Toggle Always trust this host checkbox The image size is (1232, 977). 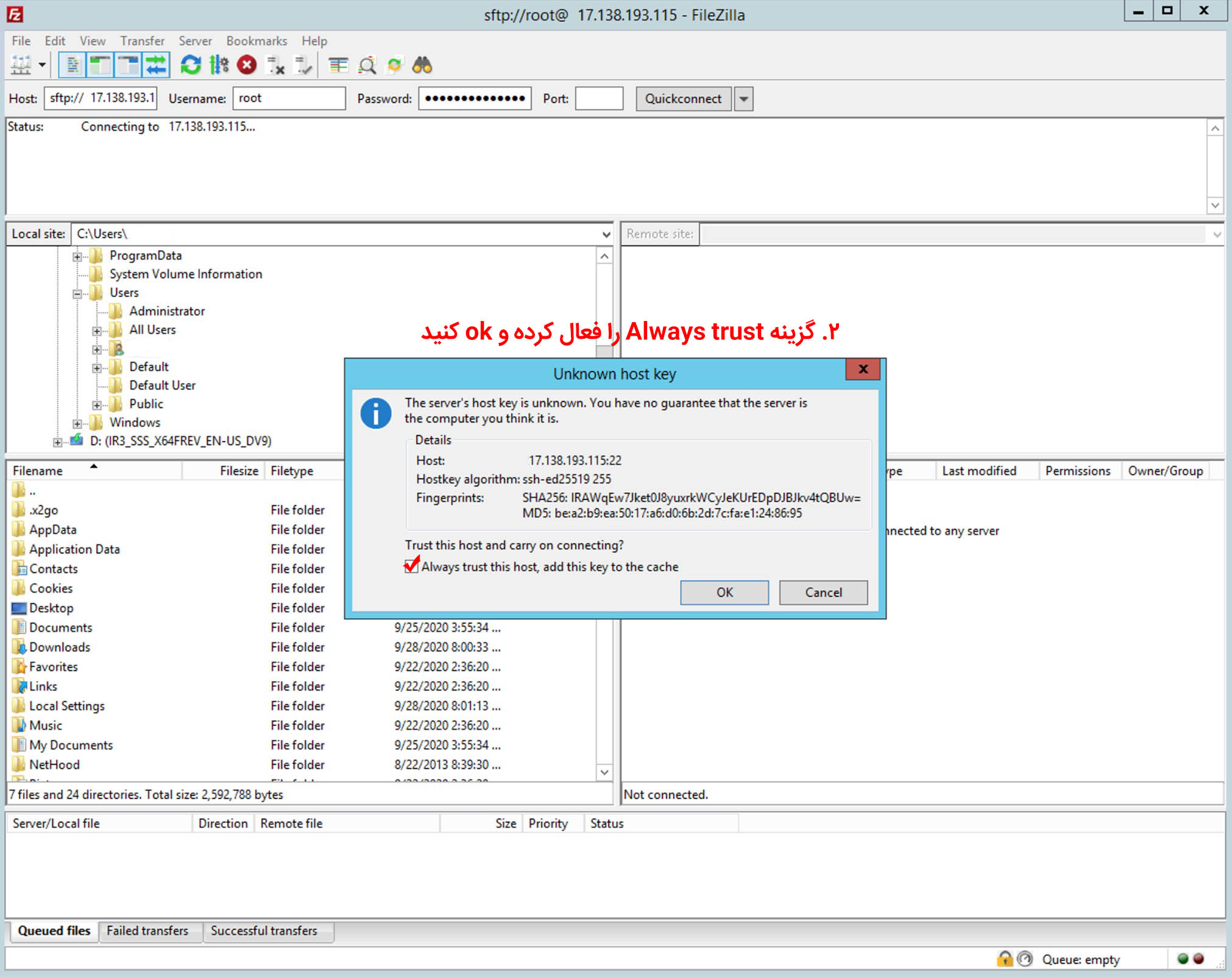(x=412, y=566)
